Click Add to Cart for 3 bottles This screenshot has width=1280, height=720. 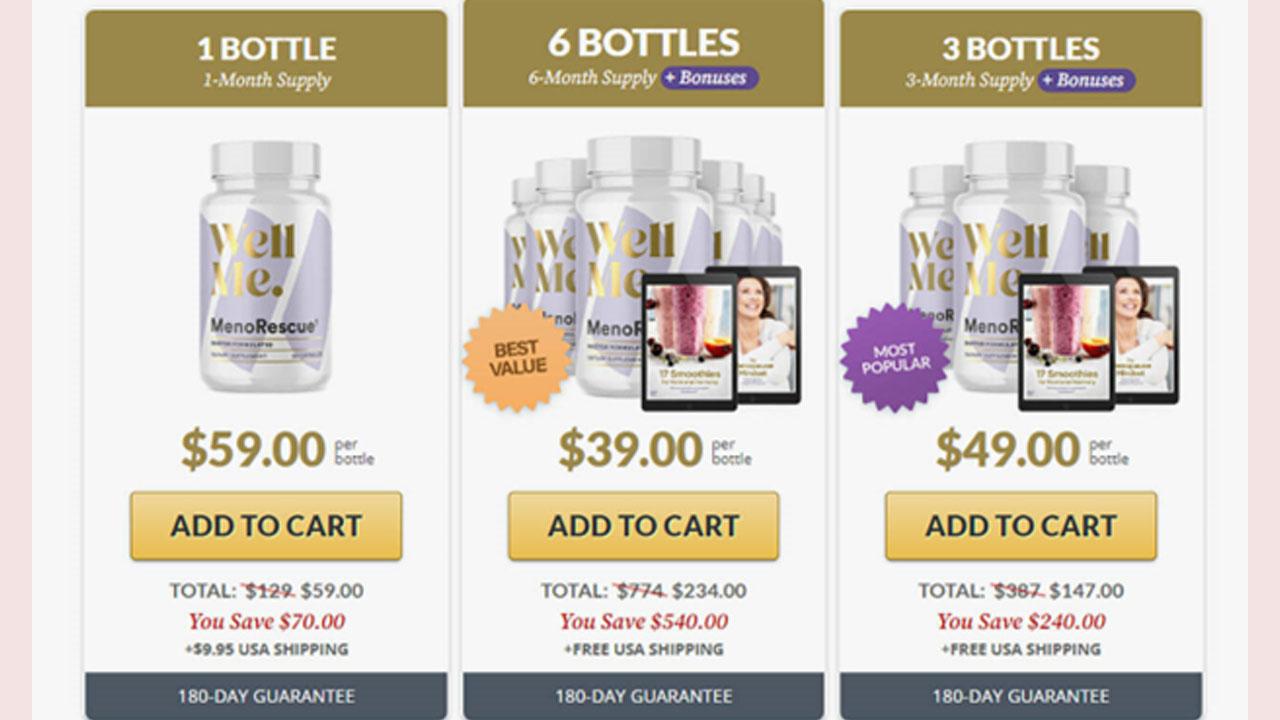coord(1021,525)
